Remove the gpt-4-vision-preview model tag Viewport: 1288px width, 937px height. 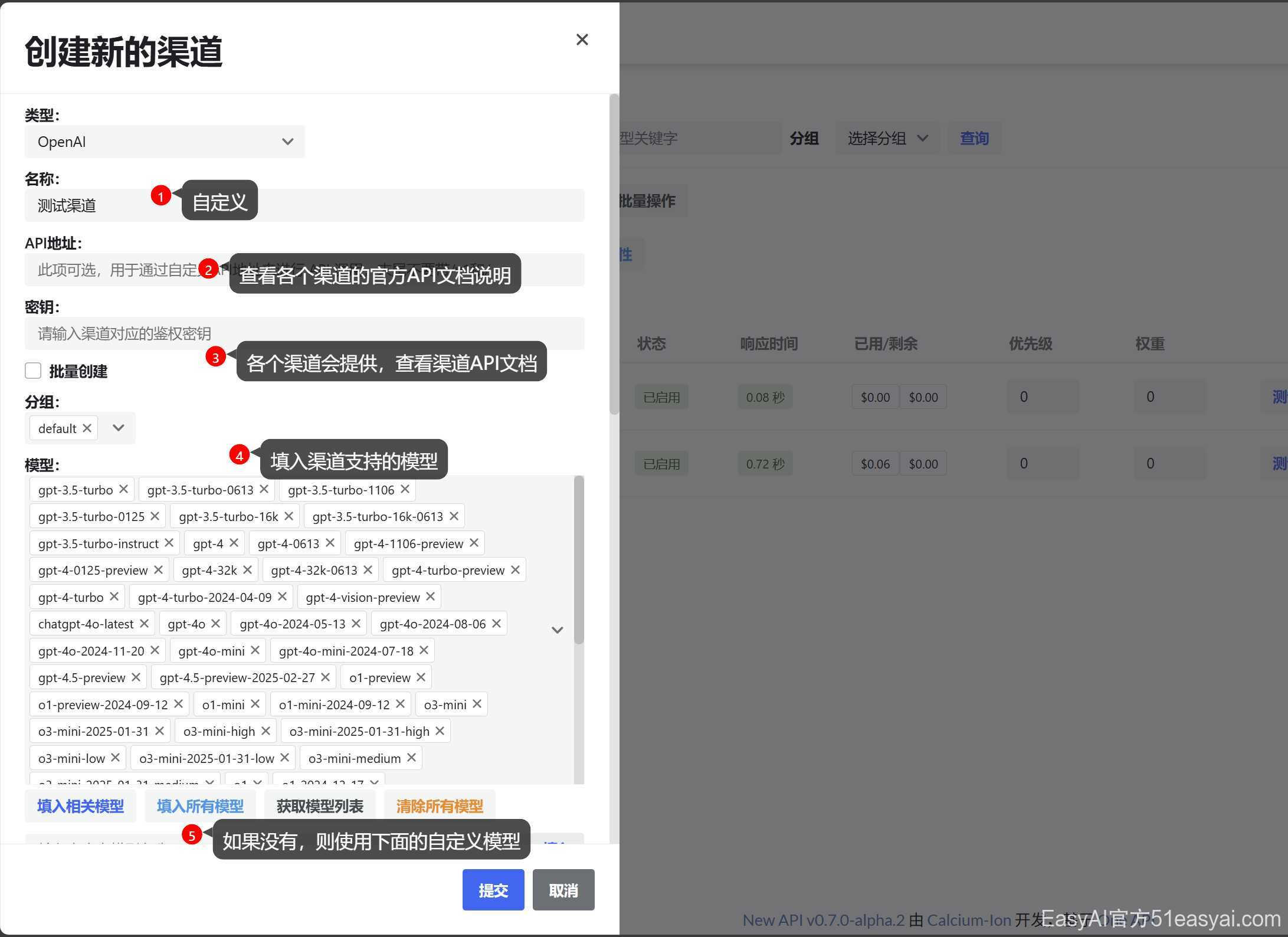[x=430, y=597]
